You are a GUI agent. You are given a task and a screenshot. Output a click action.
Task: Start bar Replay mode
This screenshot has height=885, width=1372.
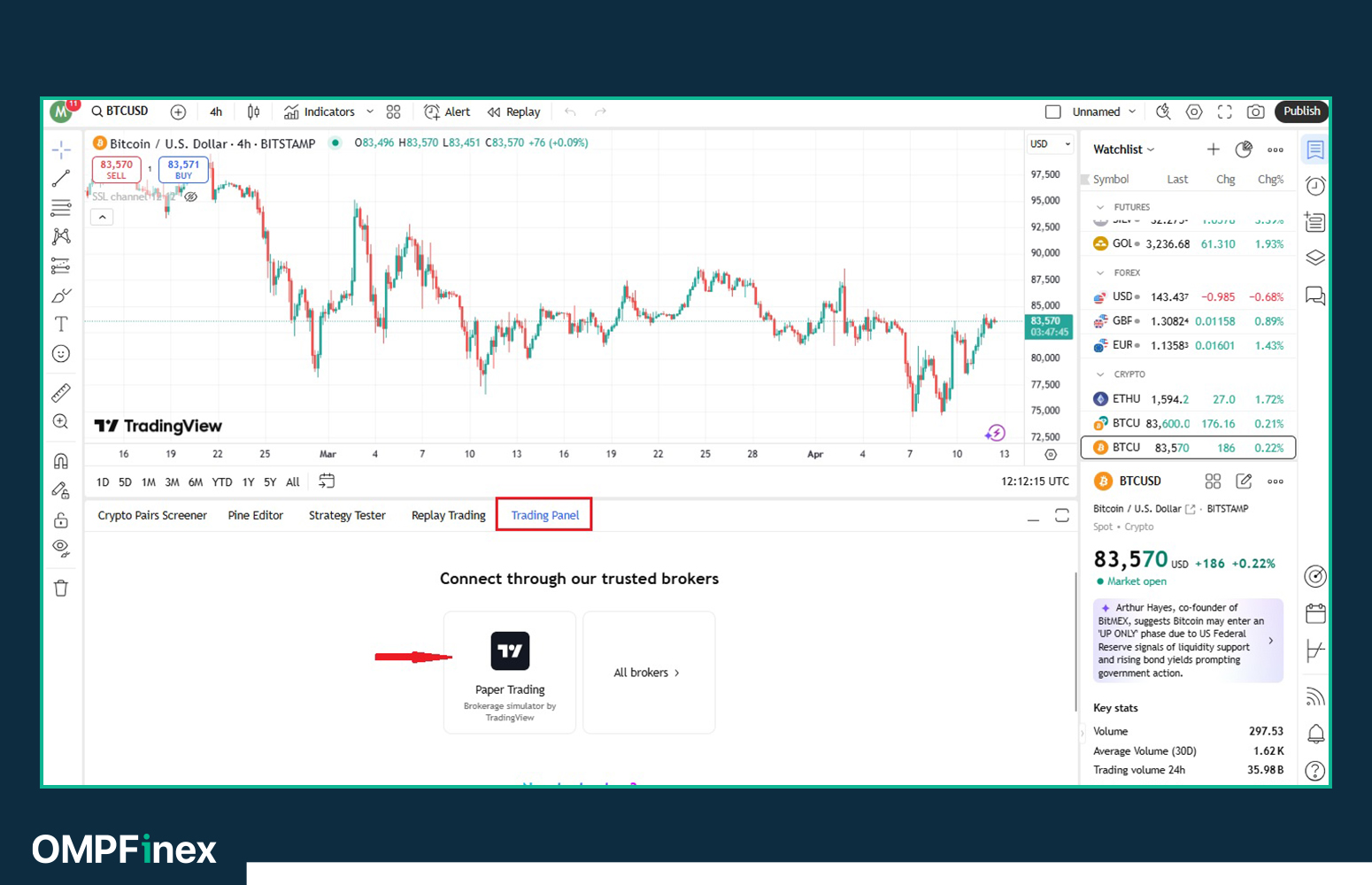tap(513, 112)
